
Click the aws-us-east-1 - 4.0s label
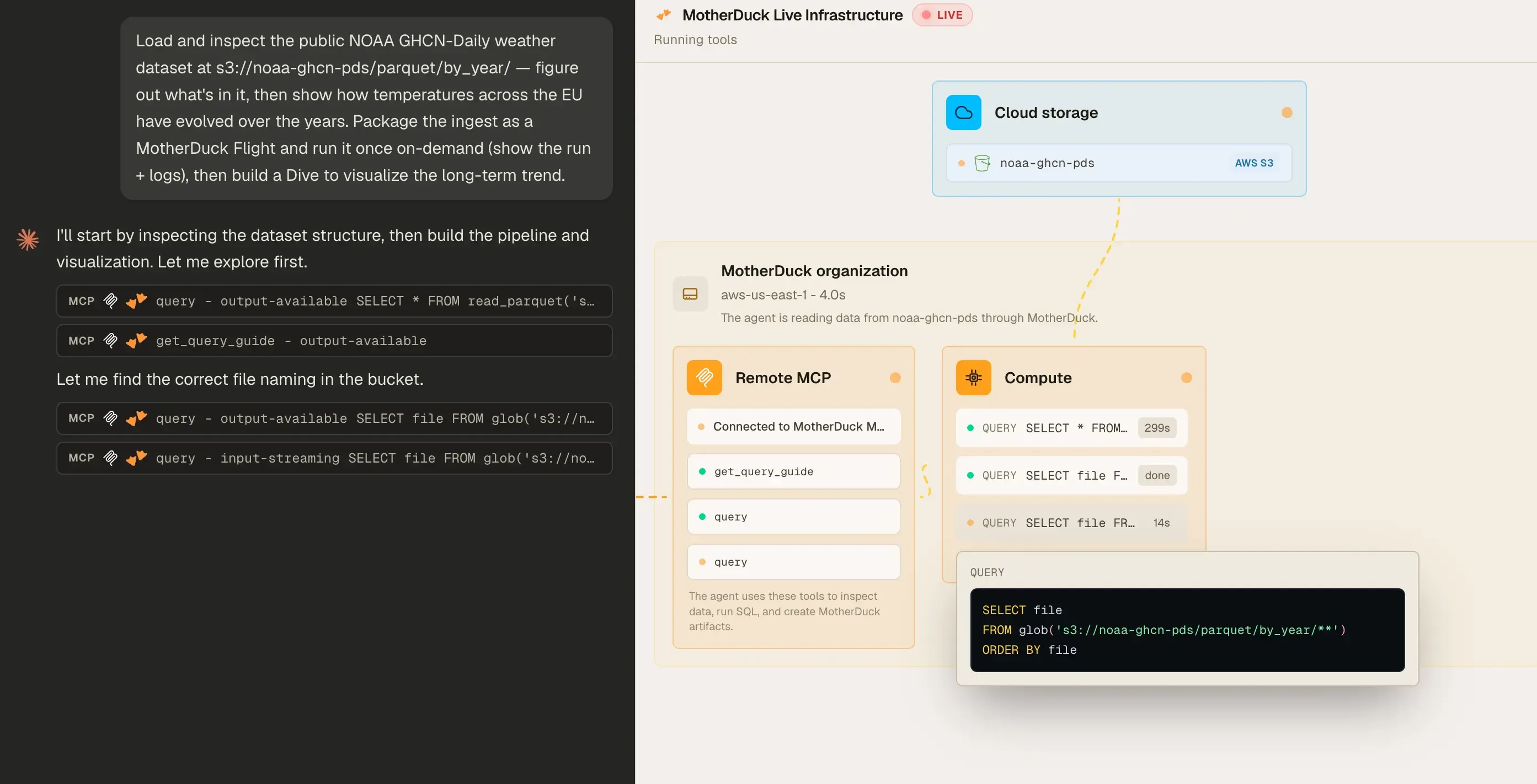tap(783, 294)
